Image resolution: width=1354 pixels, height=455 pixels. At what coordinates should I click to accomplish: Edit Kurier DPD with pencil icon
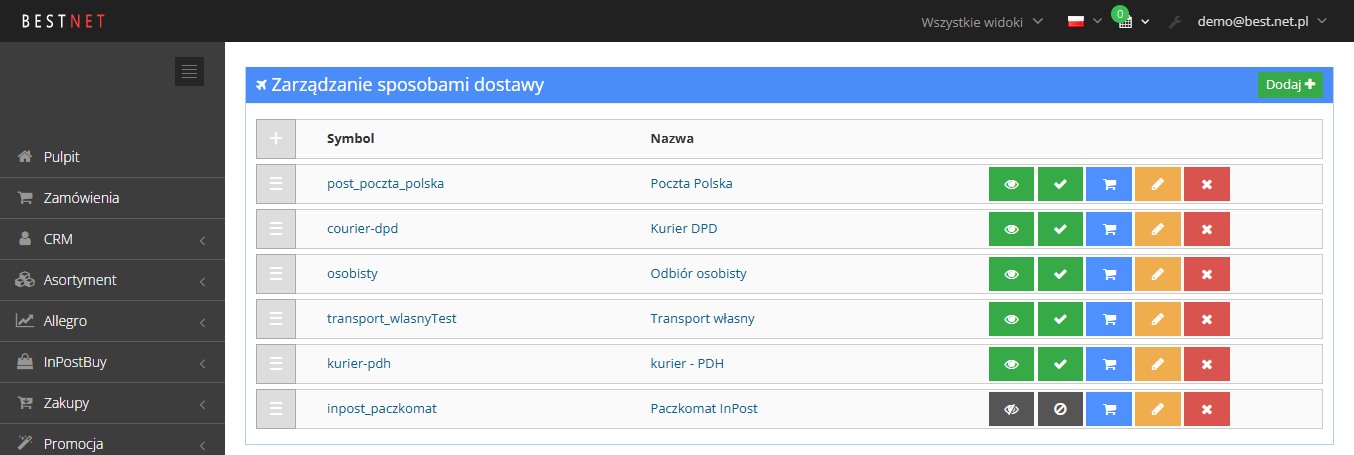click(x=1158, y=229)
